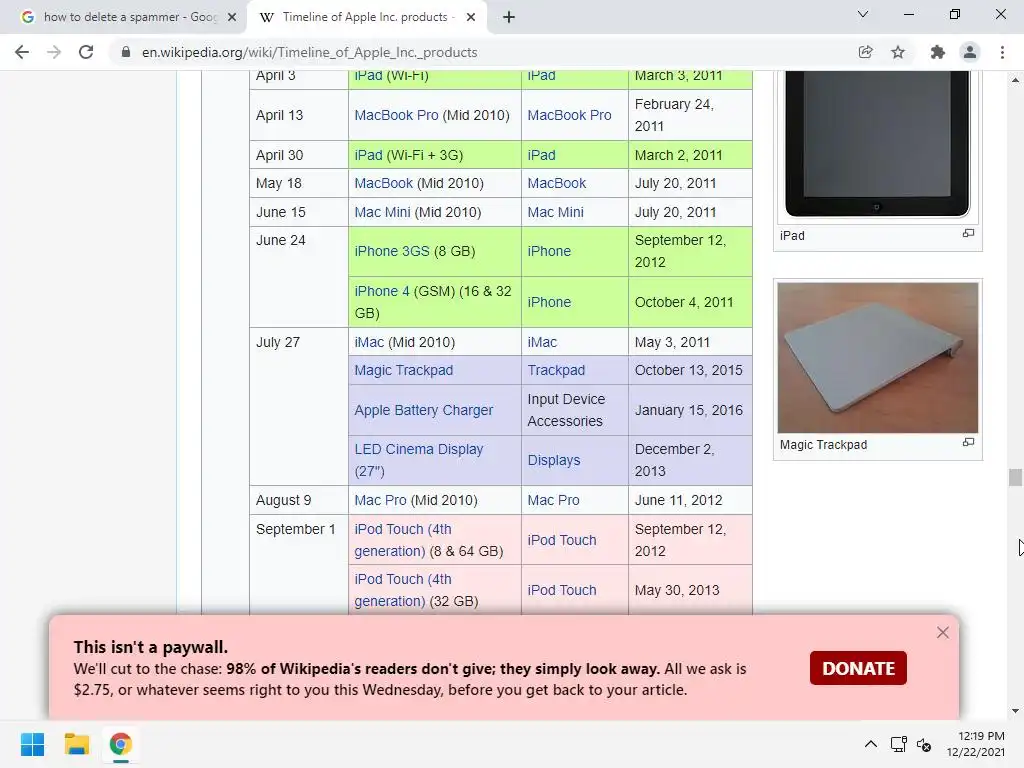Select the 'July 27' date cell
This screenshot has width=1024, height=768.
[299, 406]
